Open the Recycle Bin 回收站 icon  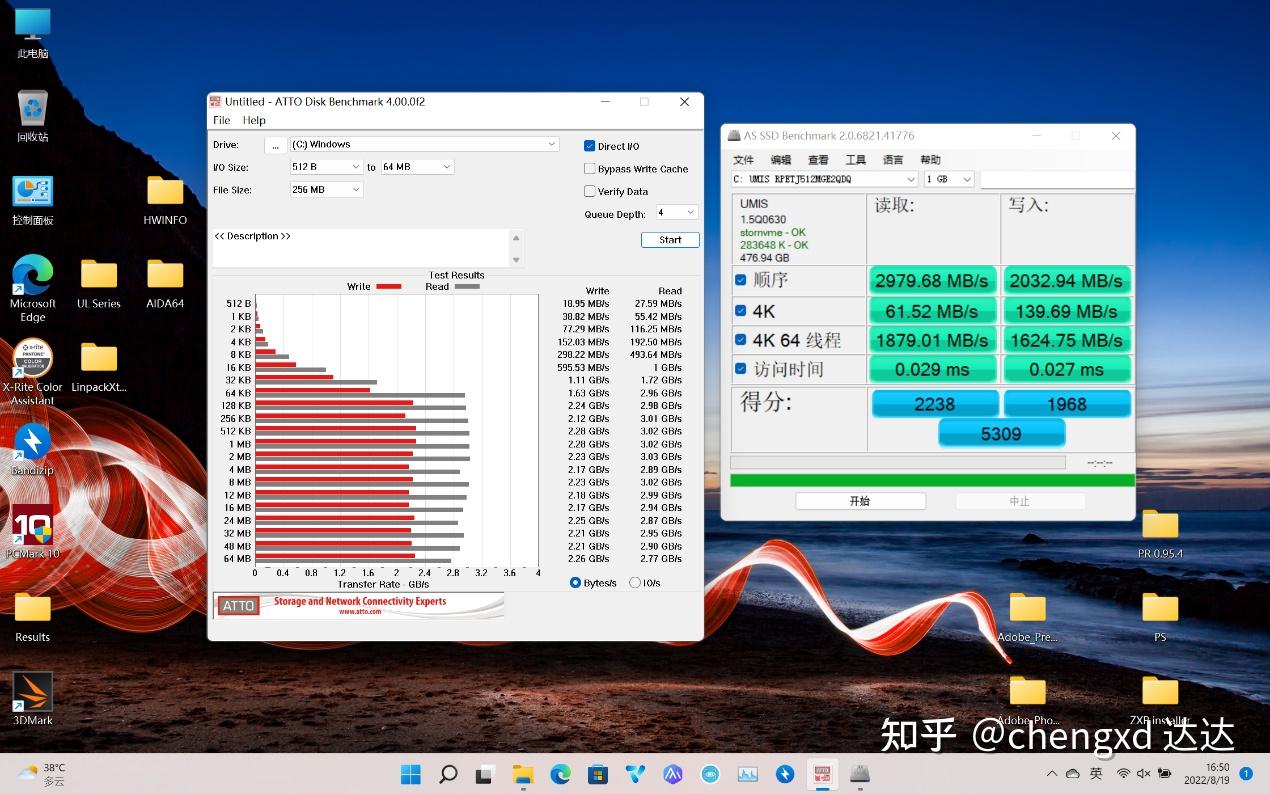click(33, 116)
